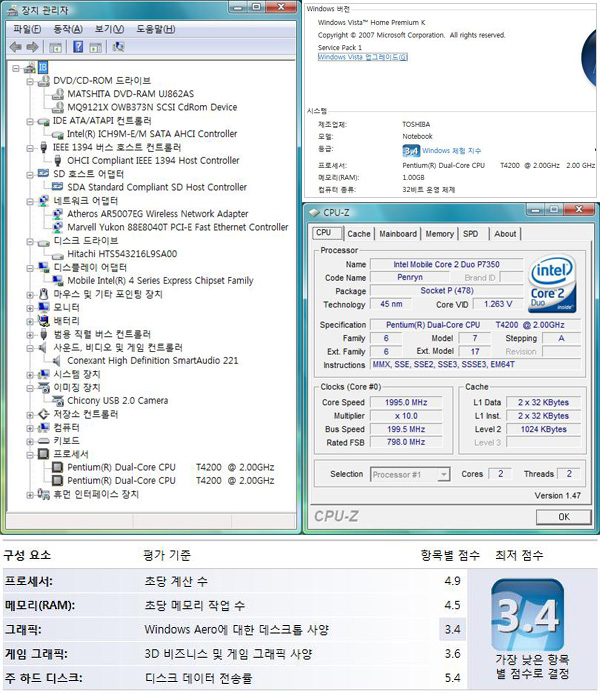
Task: Open the 보기(V) menu
Action: (x=109, y=29)
